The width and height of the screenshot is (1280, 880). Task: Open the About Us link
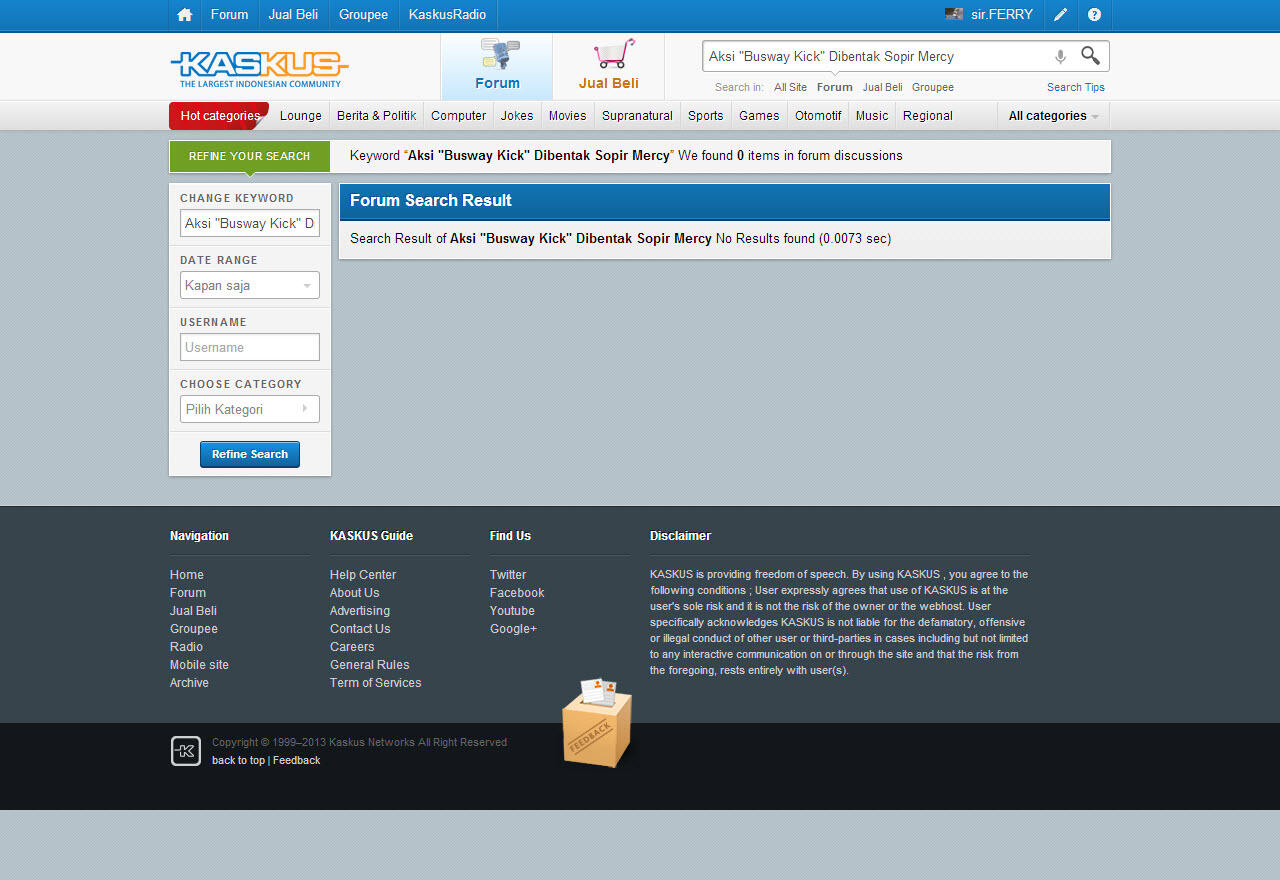point(355,593)
